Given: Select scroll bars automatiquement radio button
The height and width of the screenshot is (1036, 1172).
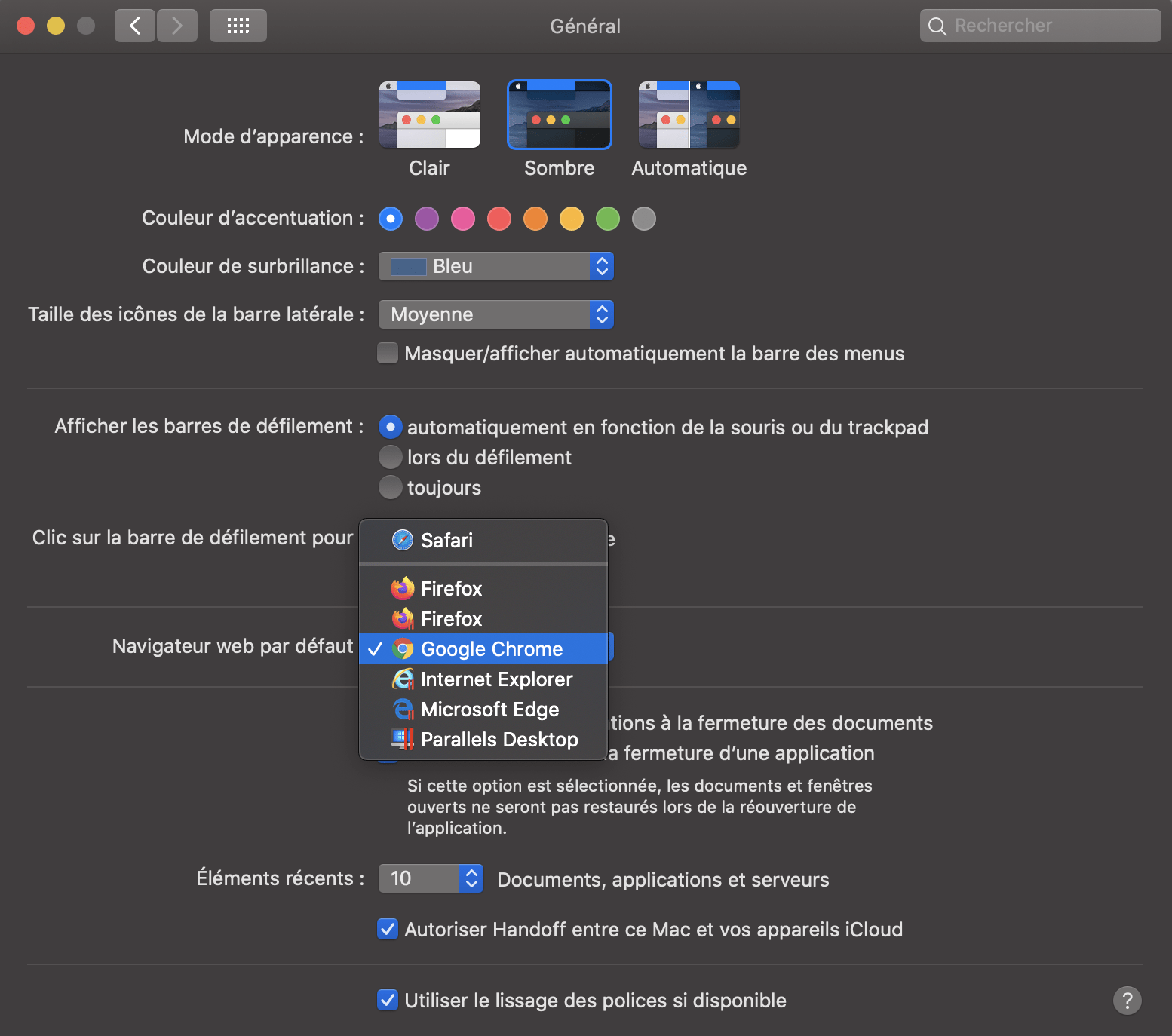Looking at the screenshot, I should tap(390, 427).
